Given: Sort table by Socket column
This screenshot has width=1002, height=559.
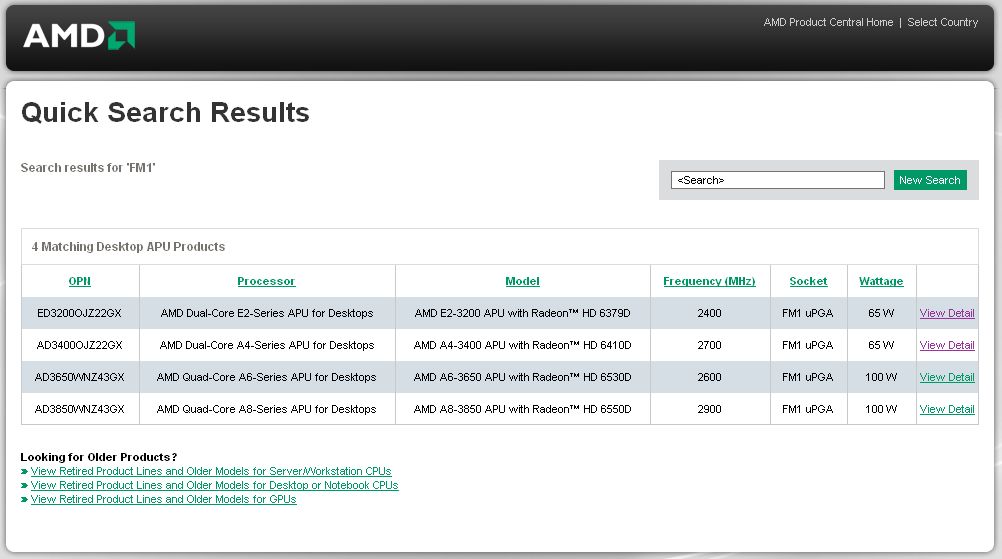Looking at the screenshot, I should coord(808,281).
